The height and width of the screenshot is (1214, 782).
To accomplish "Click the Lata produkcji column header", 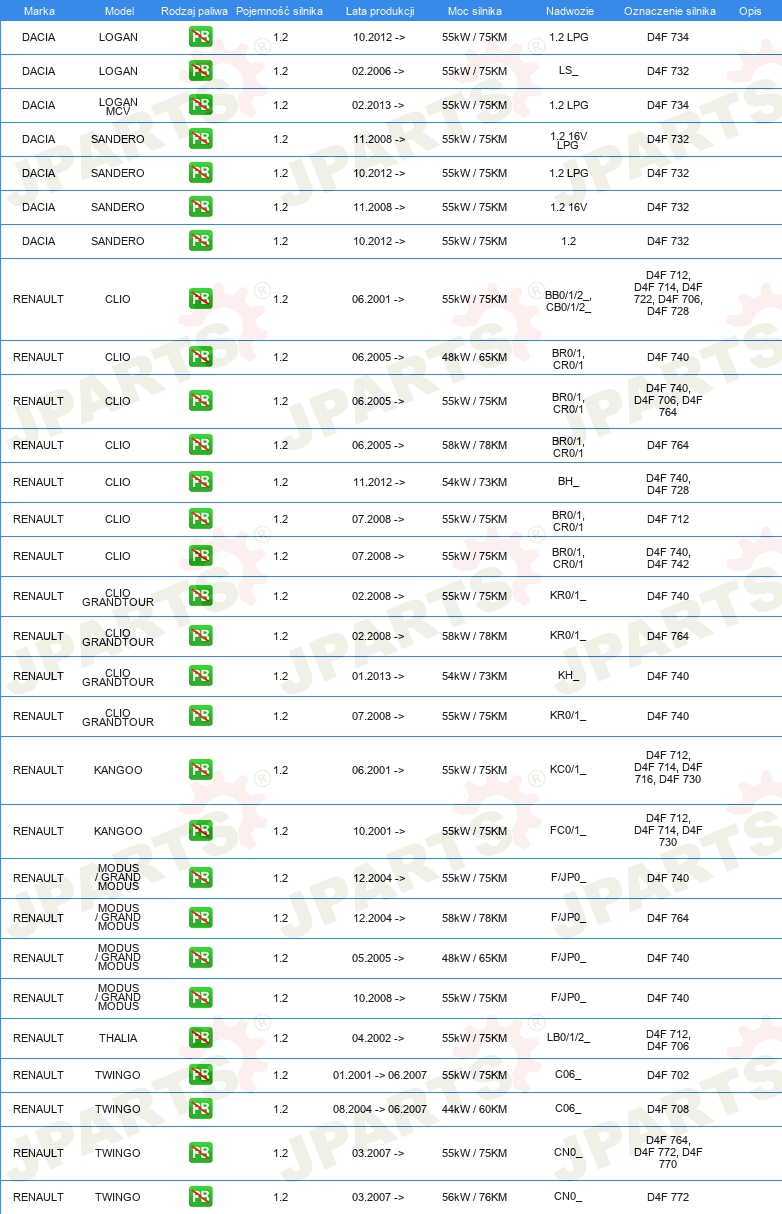I will coord(379,11).
